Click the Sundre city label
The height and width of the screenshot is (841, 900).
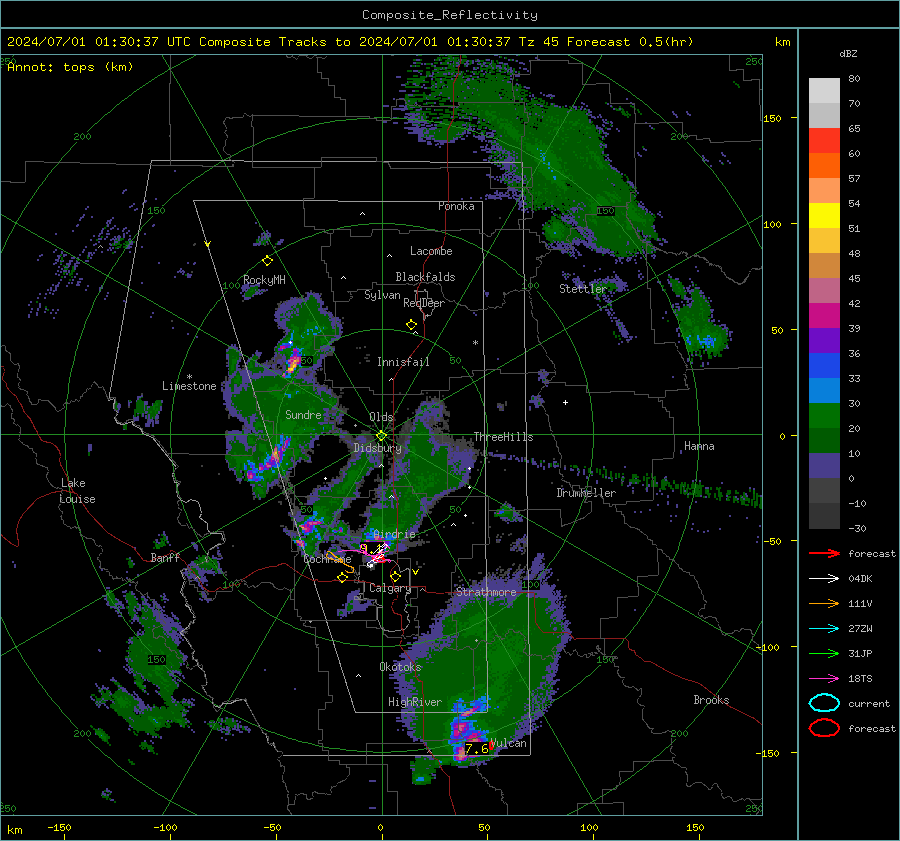303,414
